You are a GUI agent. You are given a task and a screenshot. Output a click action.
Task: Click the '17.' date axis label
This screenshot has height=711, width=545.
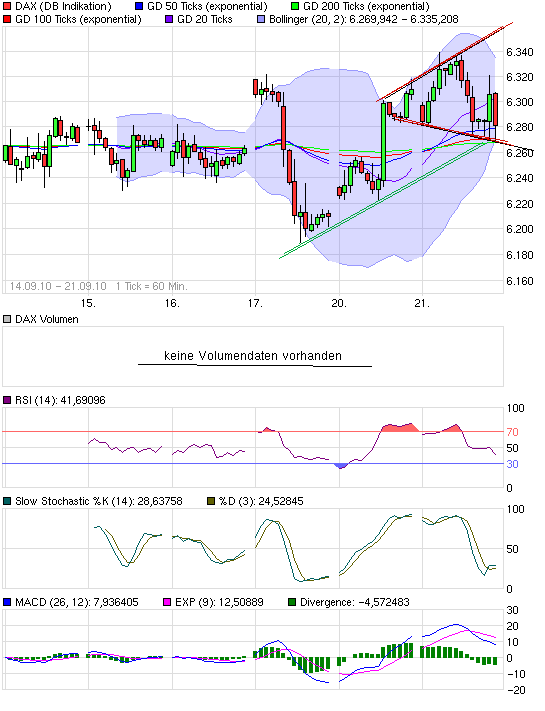coord(255,303)
